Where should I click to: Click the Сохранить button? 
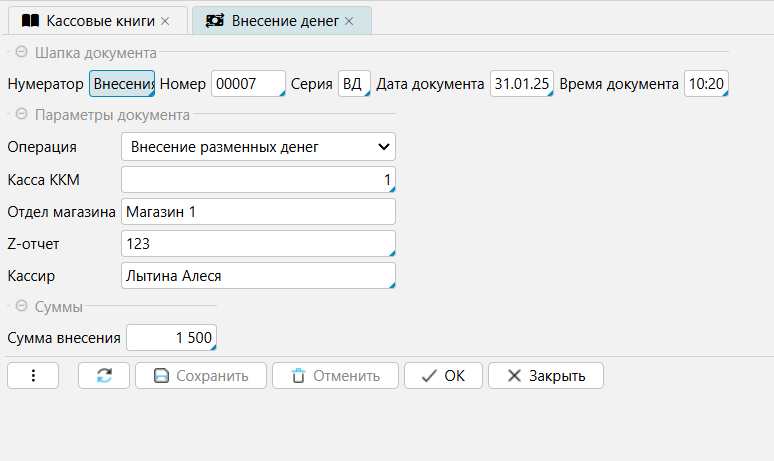[199, 376]
